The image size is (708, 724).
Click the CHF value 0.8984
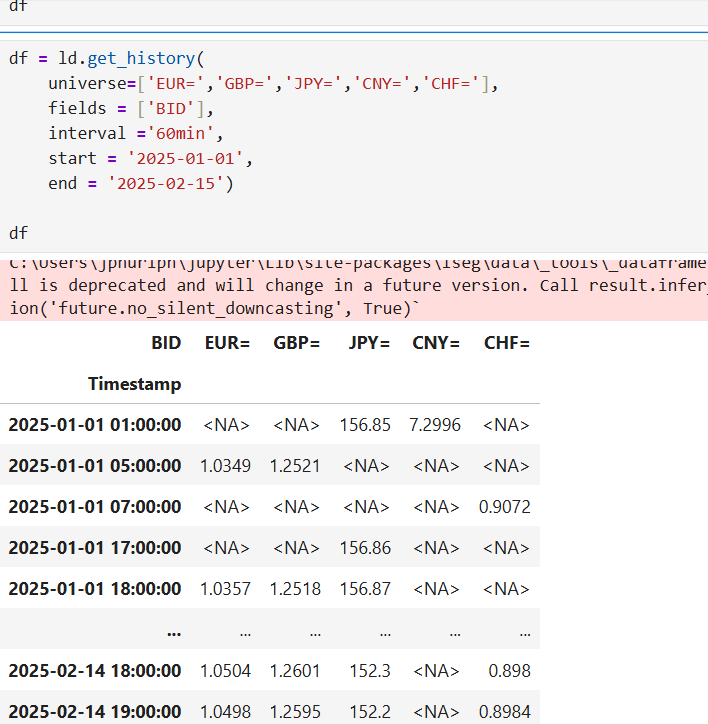coord(505,712)
